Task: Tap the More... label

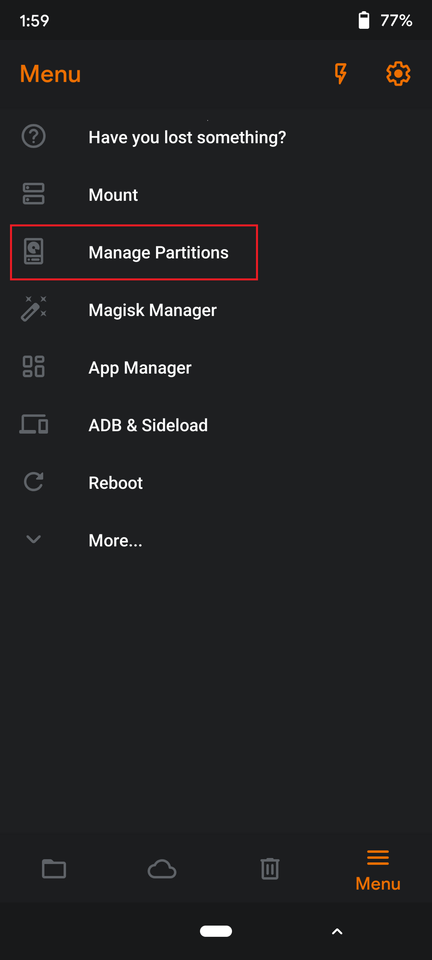Action: [x=115, y=541]
